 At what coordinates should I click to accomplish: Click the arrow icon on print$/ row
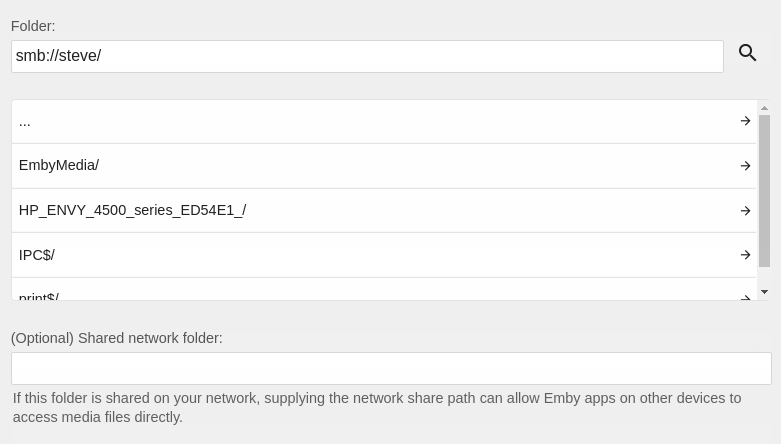(745, 296)
